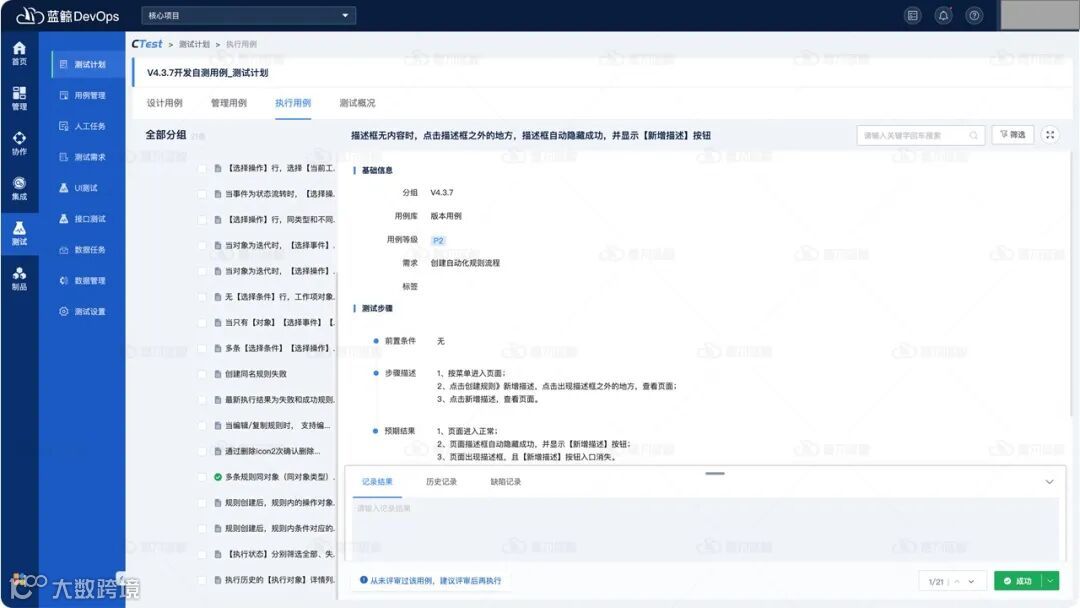This screenshot has height=608, width=1080.
Task: Click the detail panel vertical scrollbar
Action: click(1070, 284)
